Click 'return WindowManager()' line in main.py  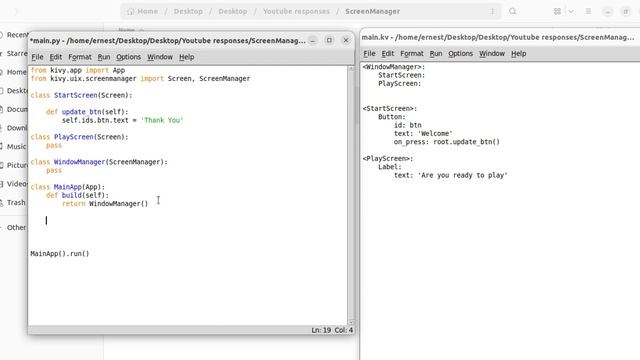pos(105,204)
